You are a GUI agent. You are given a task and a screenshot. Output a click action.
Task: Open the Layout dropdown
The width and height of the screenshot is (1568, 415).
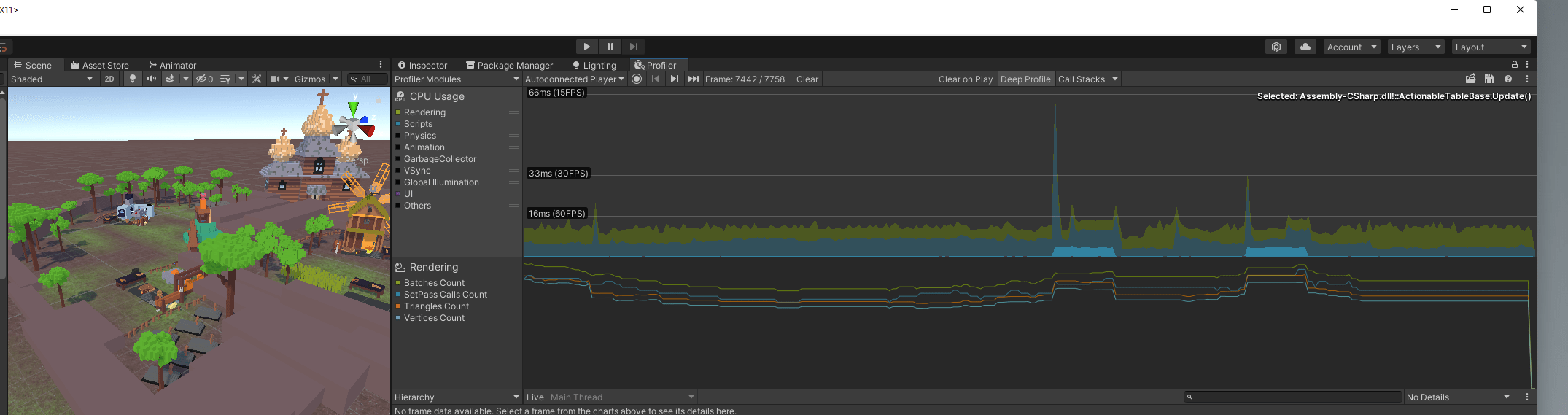point(1491,47)
